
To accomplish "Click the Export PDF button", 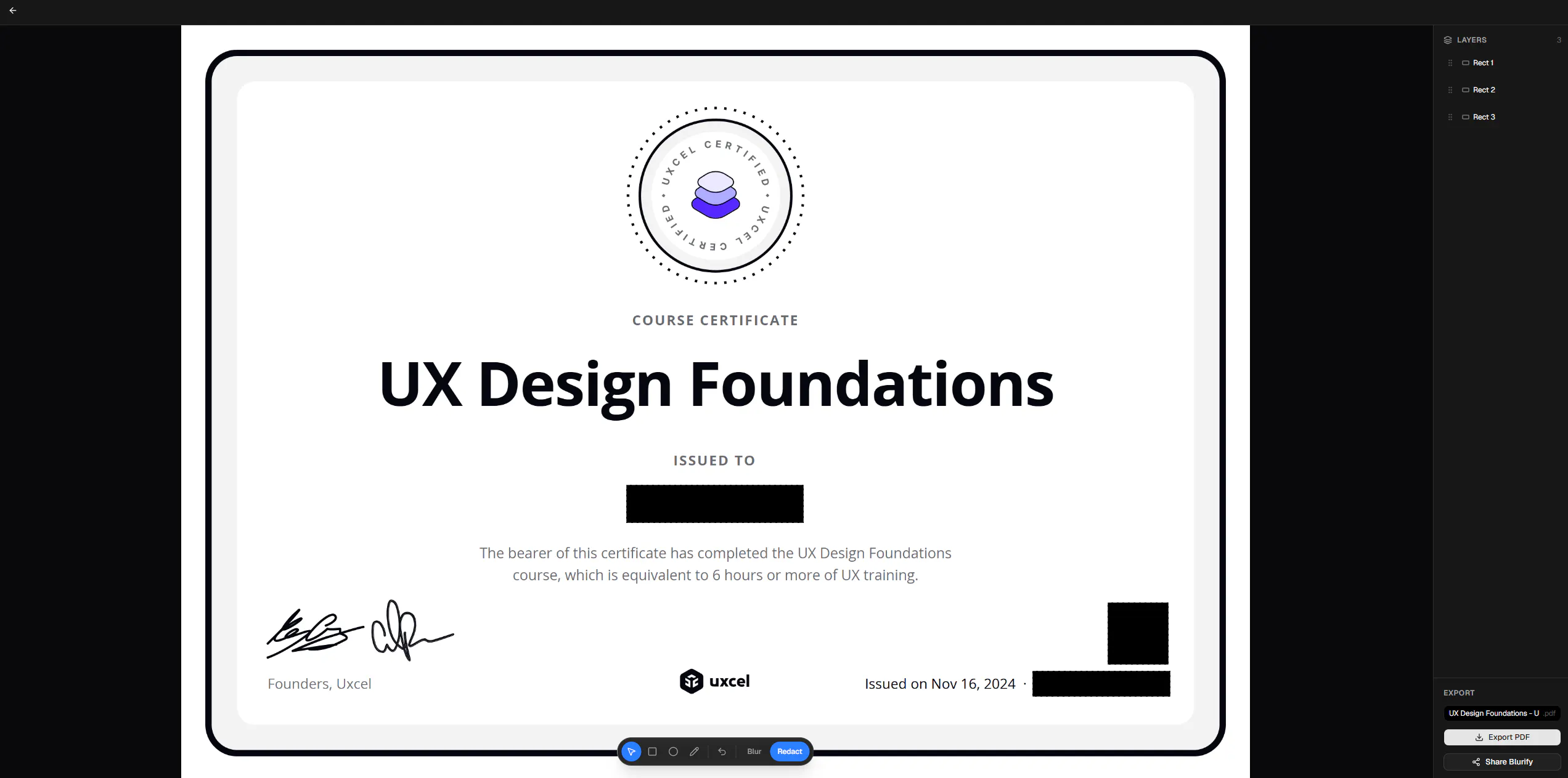I will tap(1502, 737).
